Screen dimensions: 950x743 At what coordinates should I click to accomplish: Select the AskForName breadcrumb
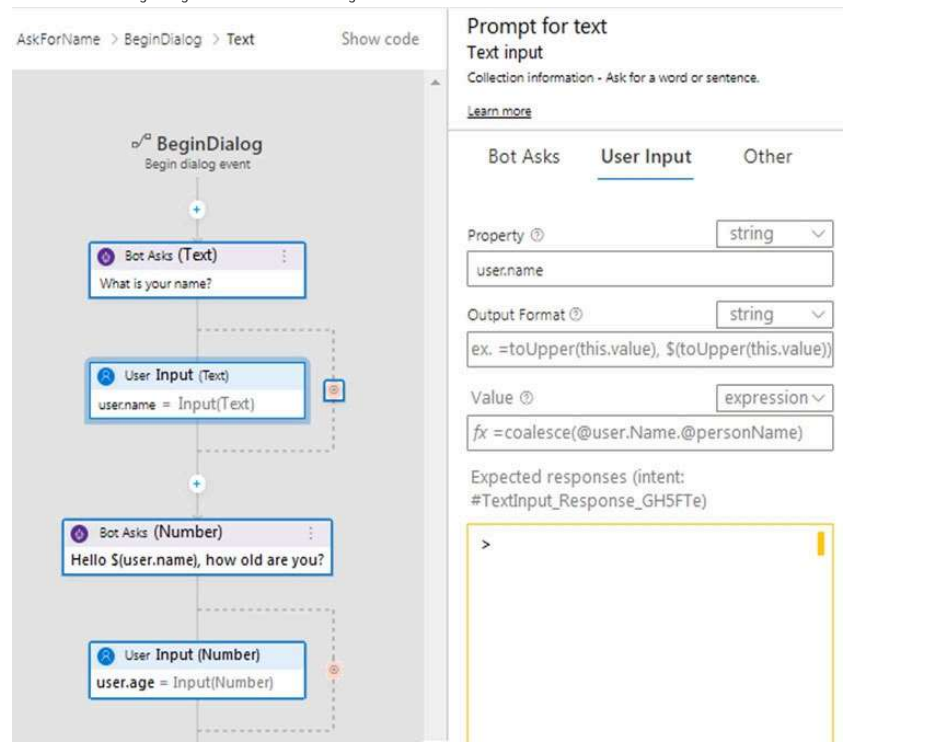coord(58,39)
